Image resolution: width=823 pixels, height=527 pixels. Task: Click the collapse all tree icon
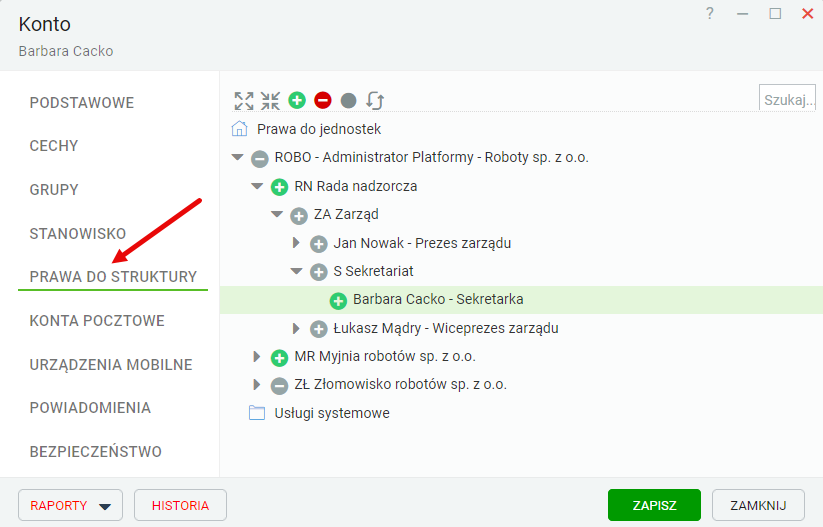pos(270,100)
